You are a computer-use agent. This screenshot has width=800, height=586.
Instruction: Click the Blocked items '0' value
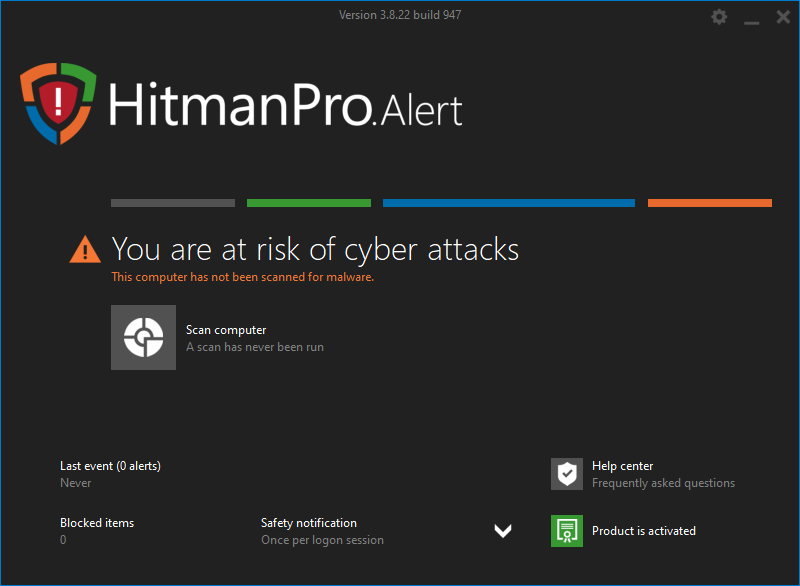[x=63, y=540]
